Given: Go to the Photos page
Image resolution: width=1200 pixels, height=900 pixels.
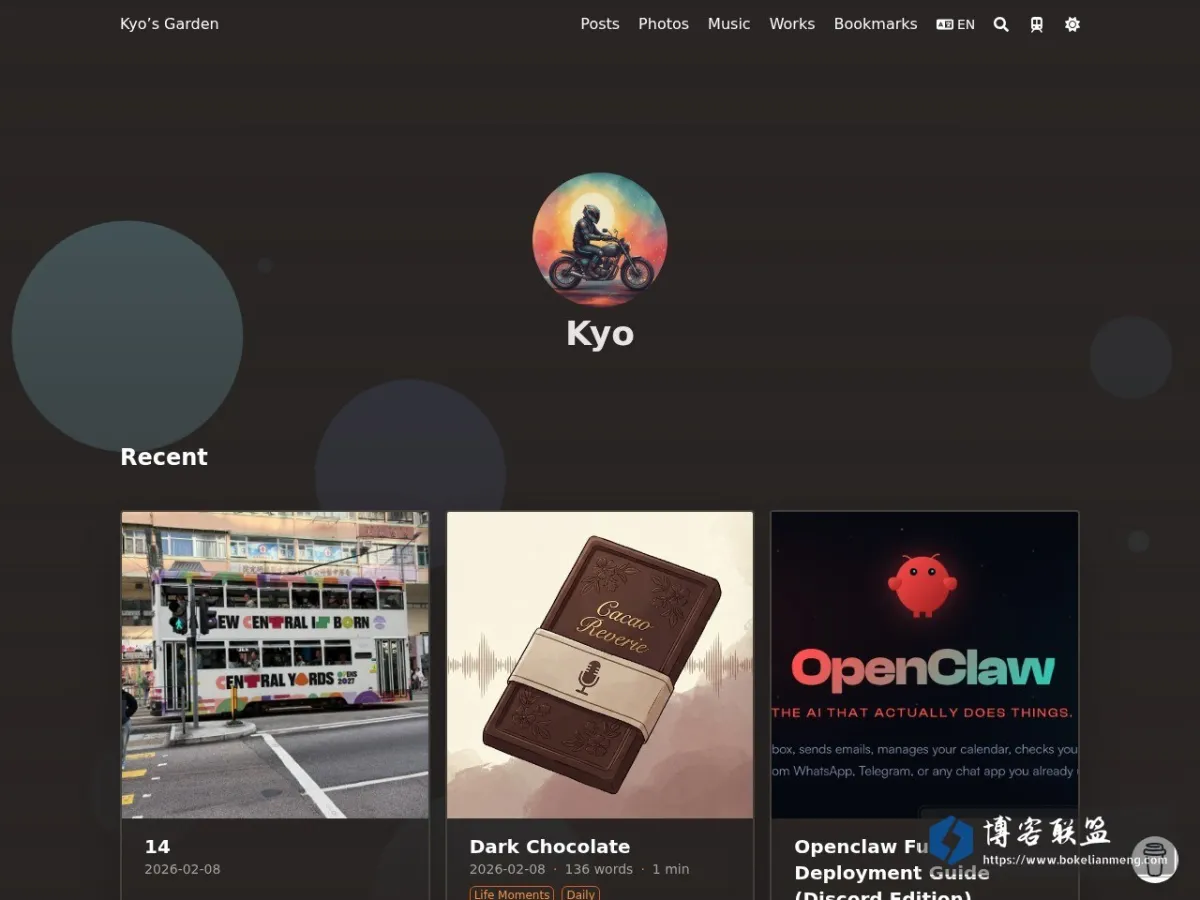Looking at the screenshot, I should [664, 24].
